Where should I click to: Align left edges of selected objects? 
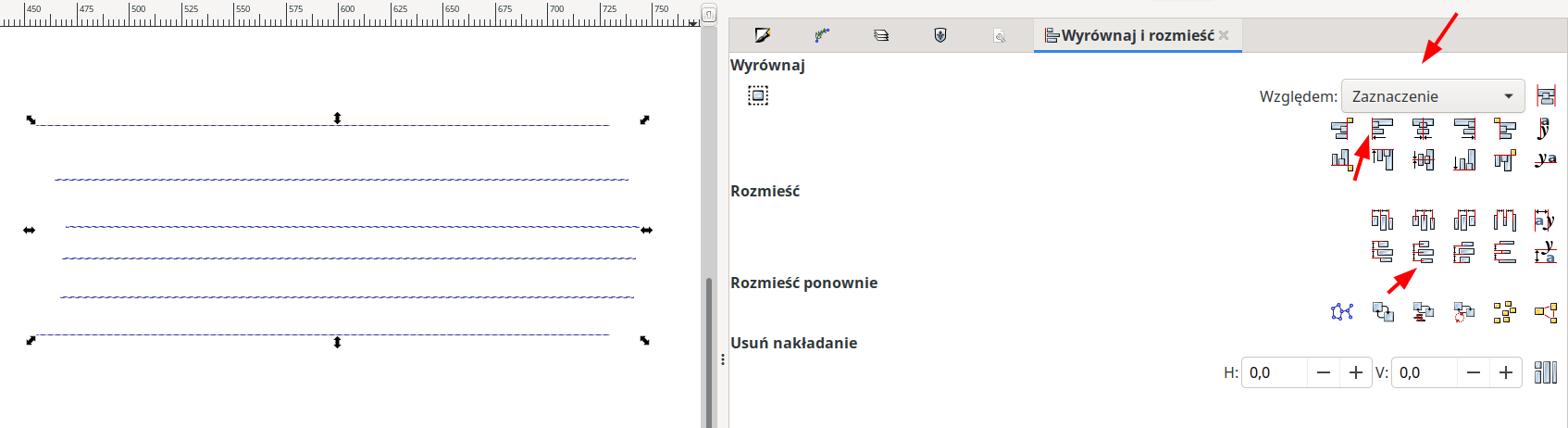click(1382, 129)
